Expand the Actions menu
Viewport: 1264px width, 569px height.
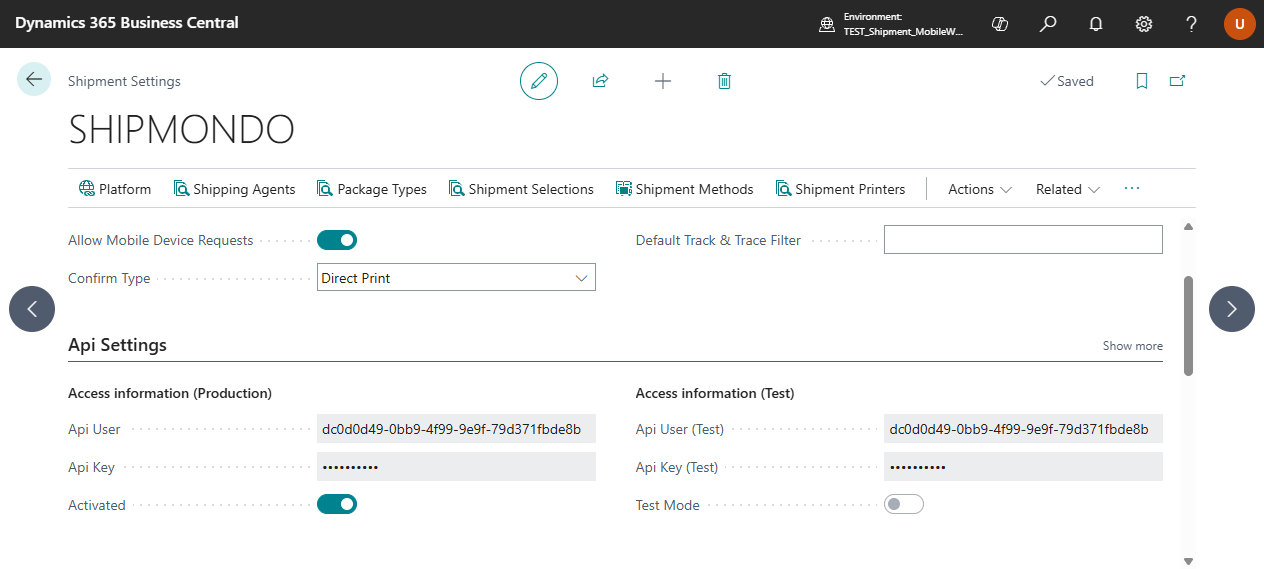click(x=980, y=189)
